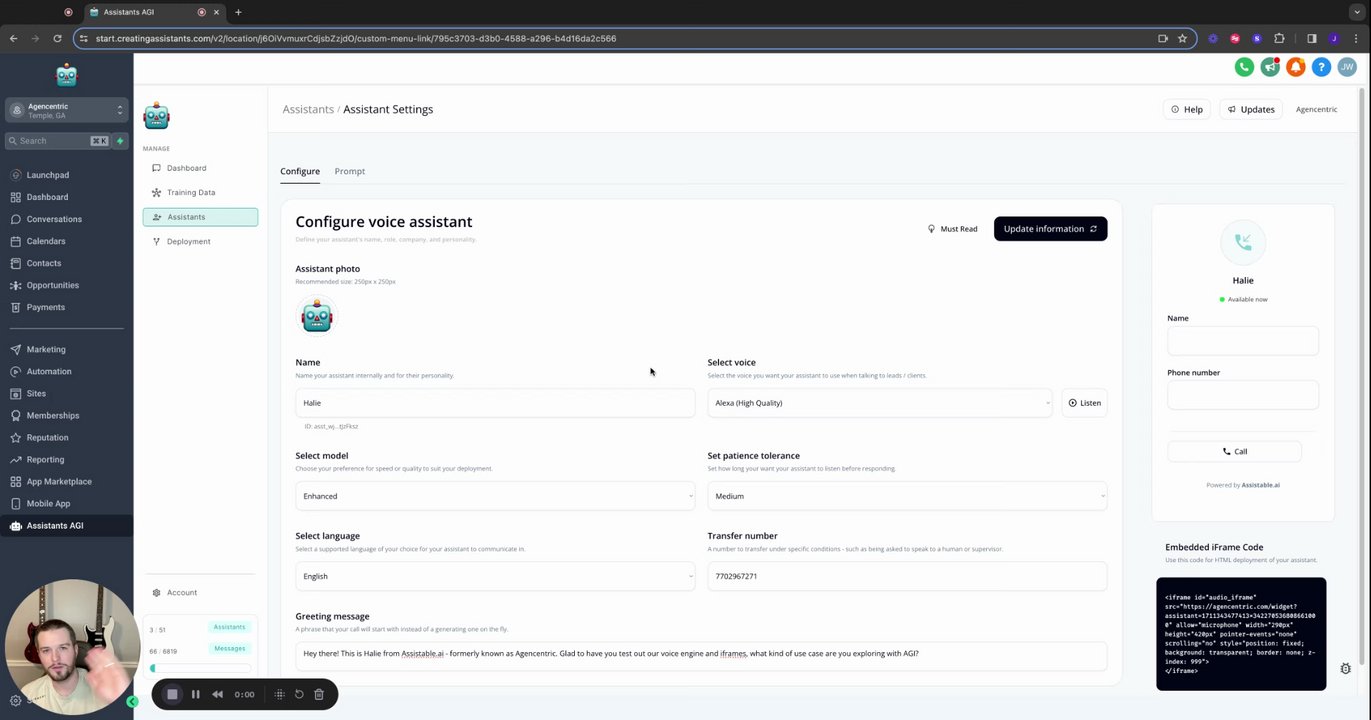The height and width of the screenshot is (720, 1371).
Task: Click the Updates button in header
Action: (x=1251, y=109)
